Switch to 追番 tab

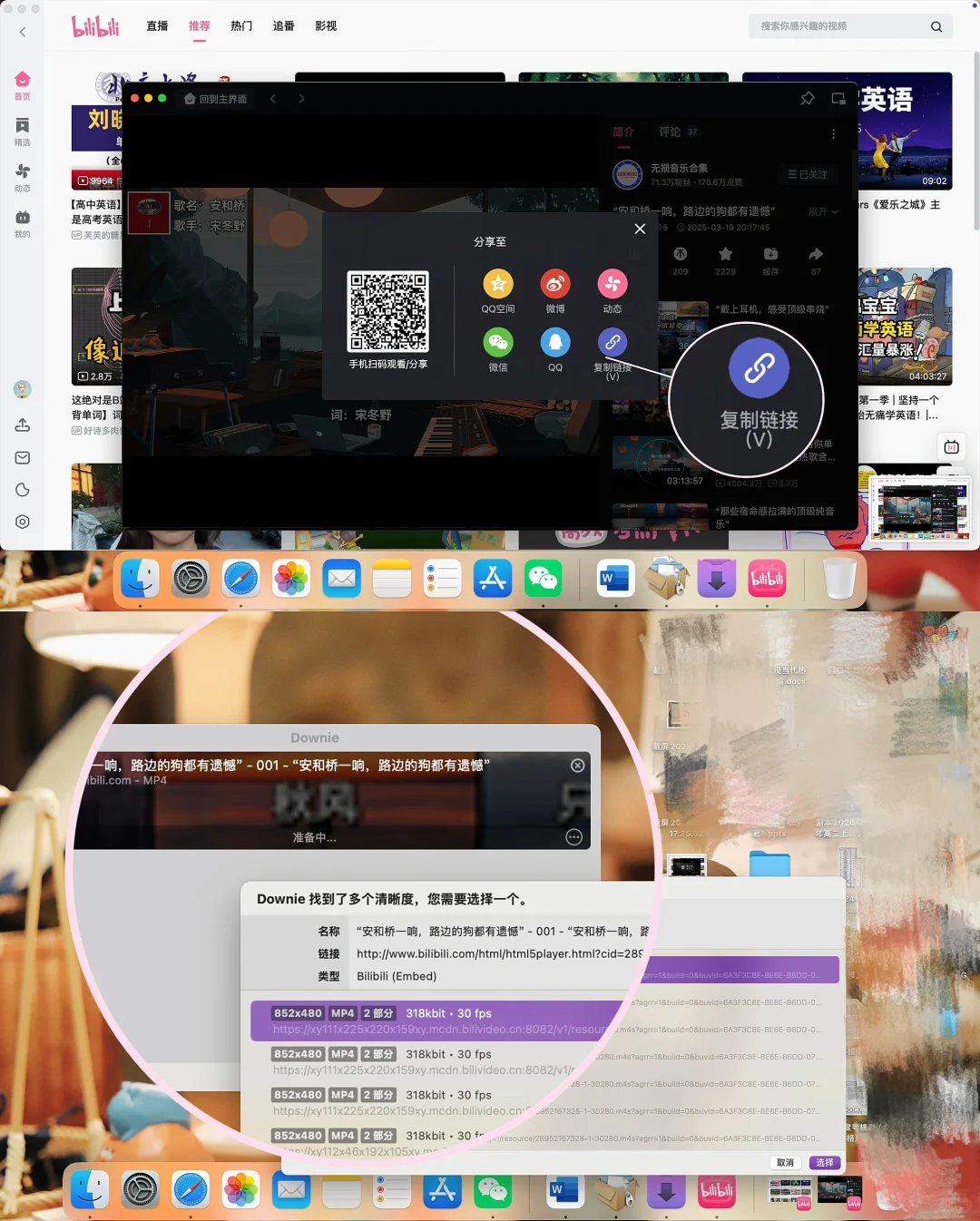click(x=284, y=26)
